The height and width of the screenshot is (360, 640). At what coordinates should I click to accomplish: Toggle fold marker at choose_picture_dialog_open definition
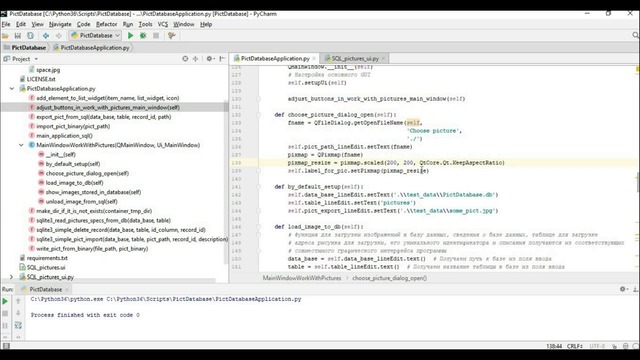pos(258,115)
